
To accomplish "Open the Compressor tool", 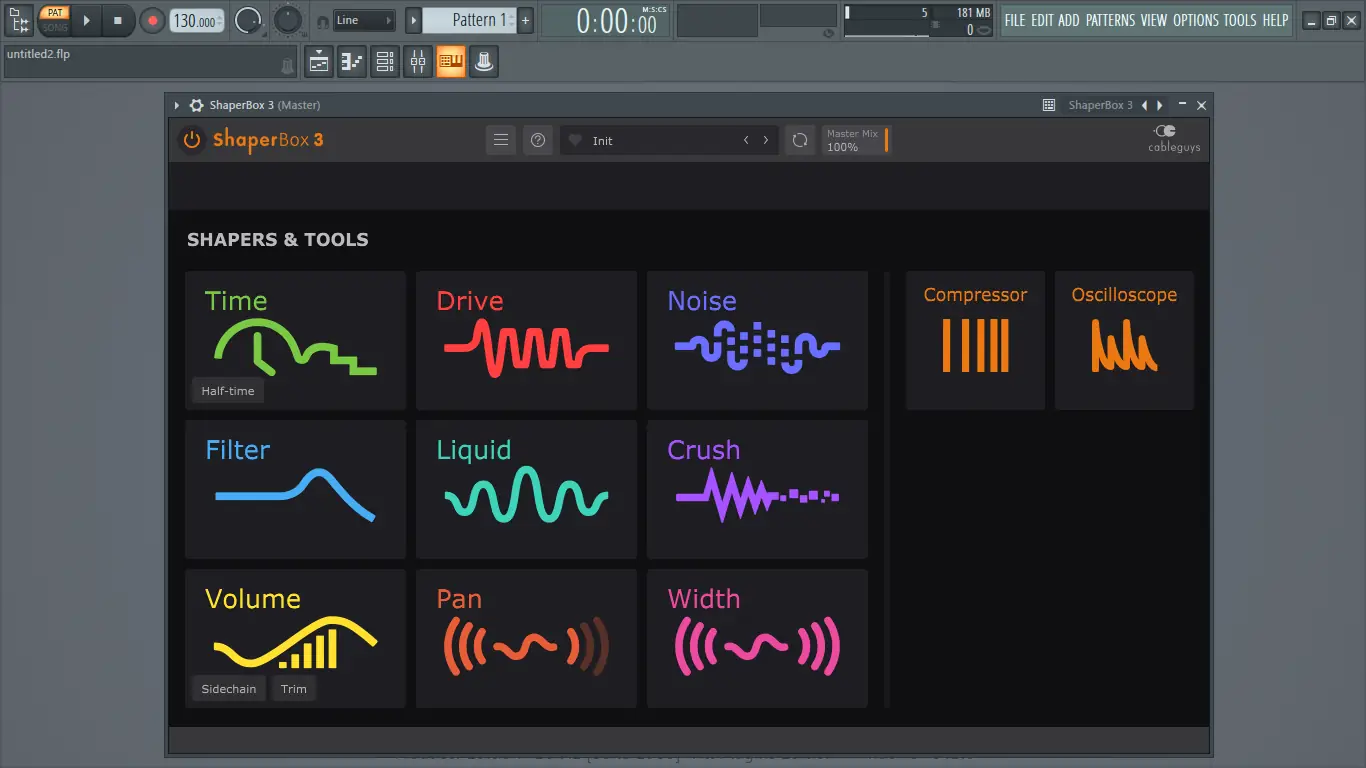I will 975,340.
